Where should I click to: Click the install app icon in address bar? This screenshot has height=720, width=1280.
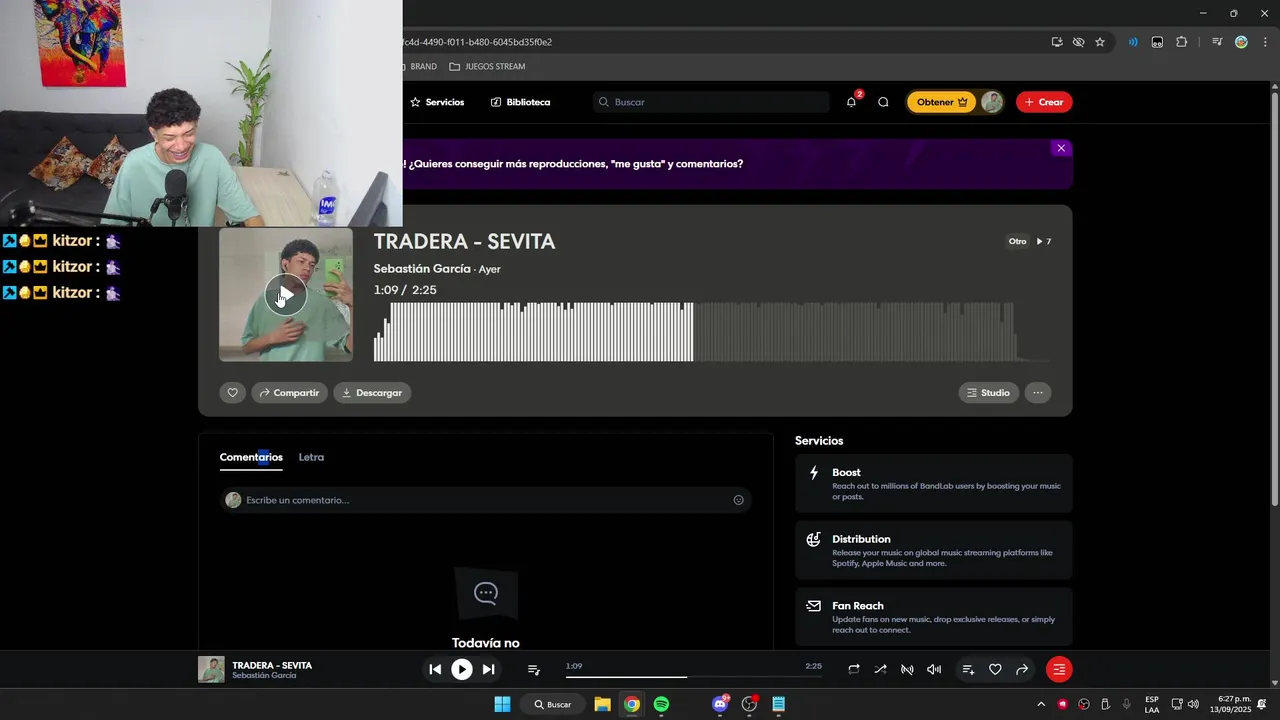click(1057, 42)
